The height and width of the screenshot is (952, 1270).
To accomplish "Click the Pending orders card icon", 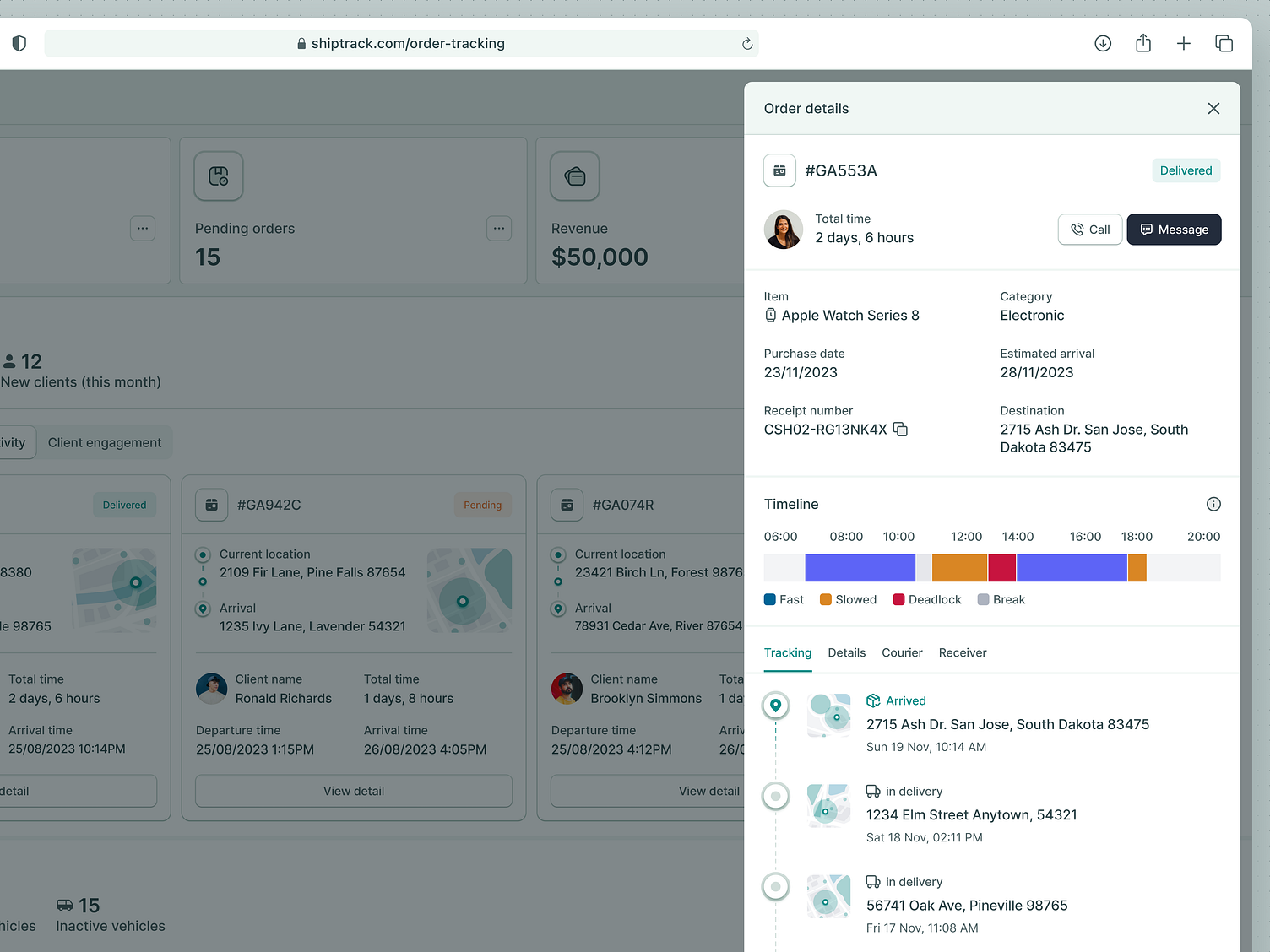I will click(218, 176).
